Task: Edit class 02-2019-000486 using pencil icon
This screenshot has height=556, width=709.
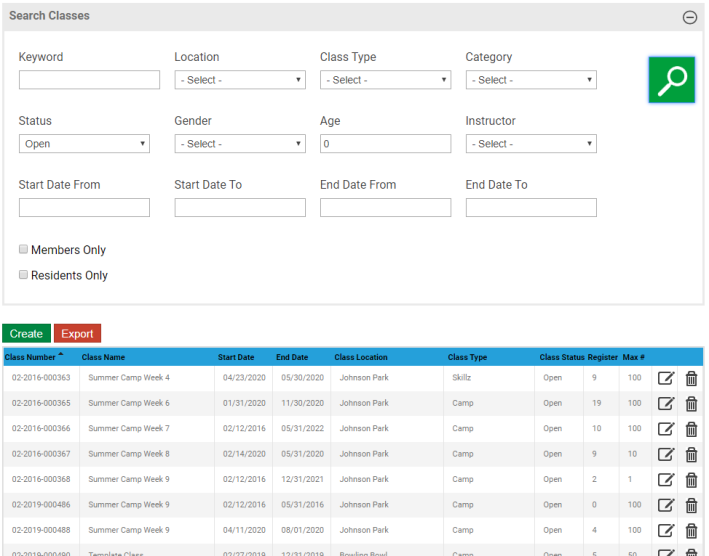Action: (x=665, y=505)
